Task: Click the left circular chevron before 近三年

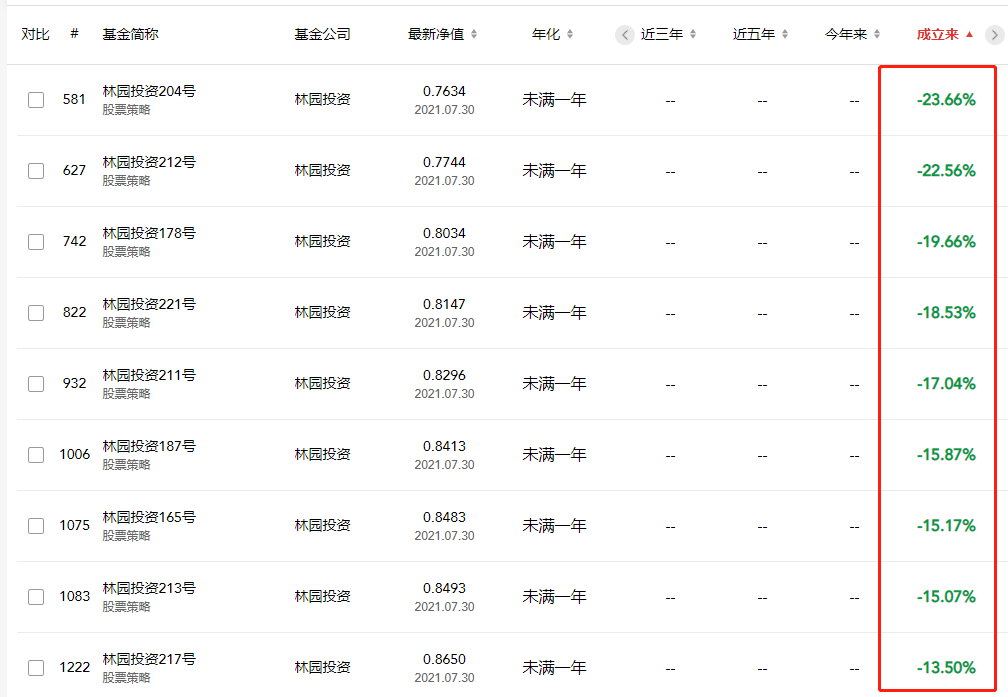Action: [x=624, y=33]
